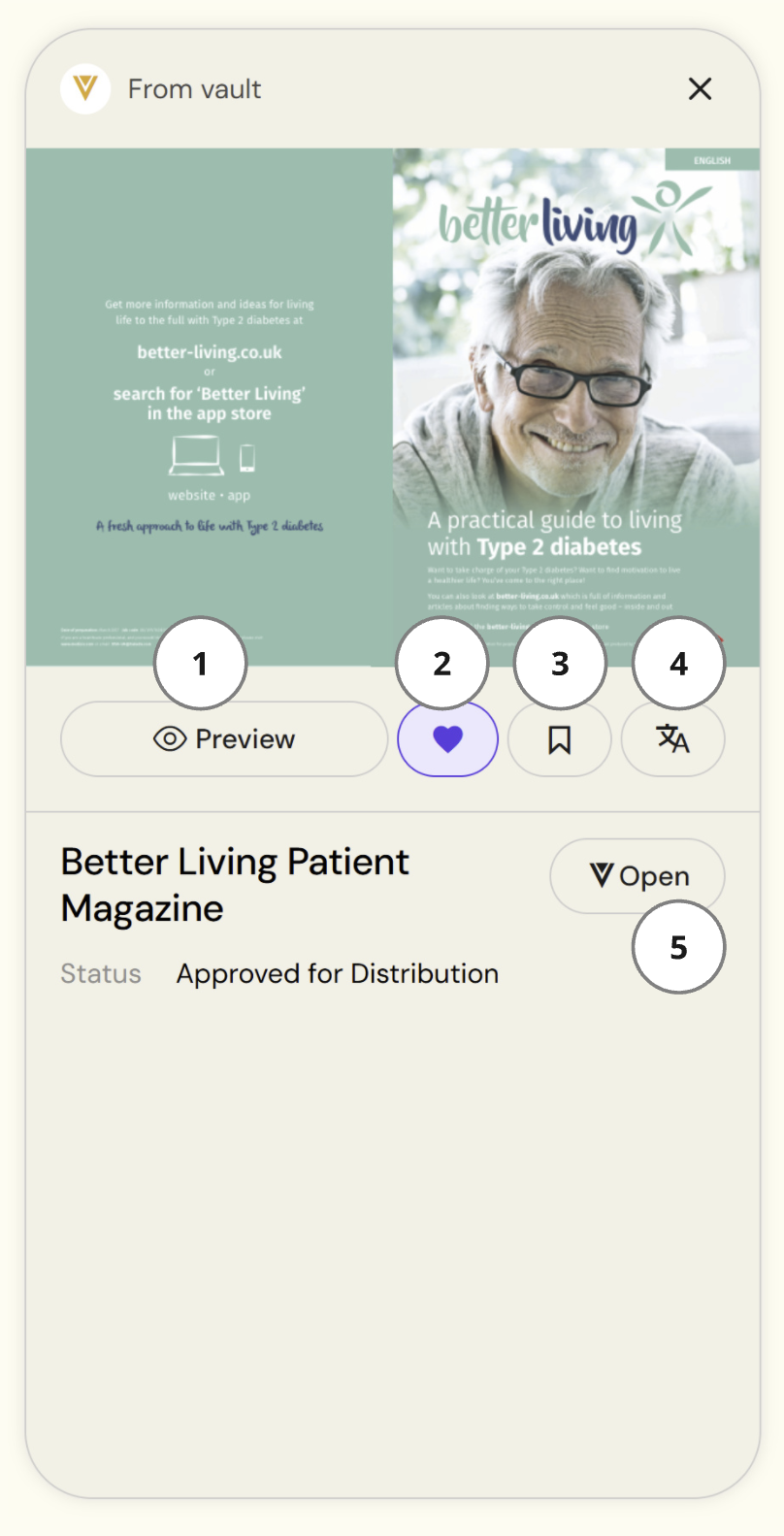Bookmark the Better Living magazine
Screen dimensions: 784x1536
click(x=559, y=740)
